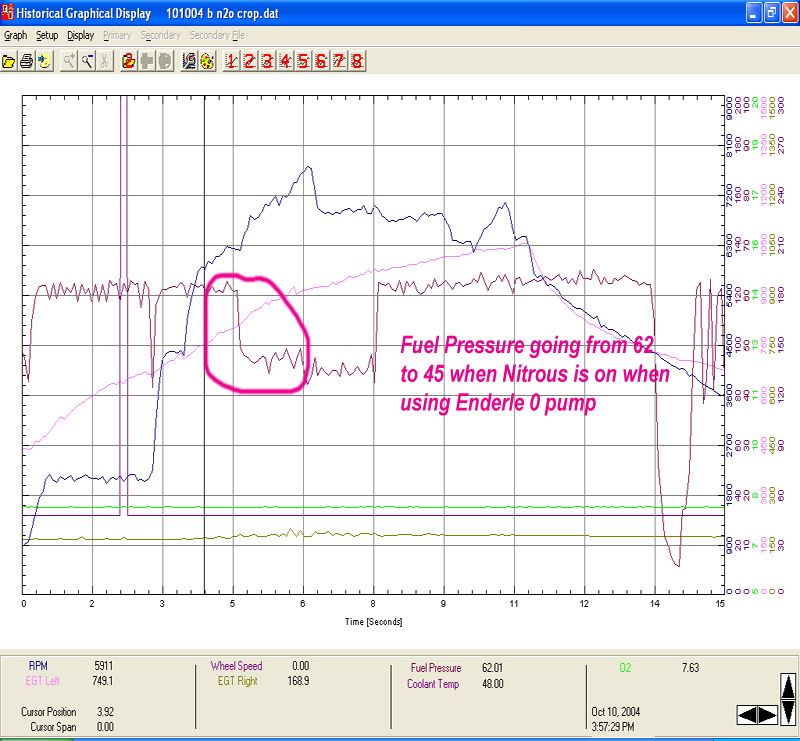Click the zoom out magnifier icon
Viewport: 800px width, 741px height.
point(86,61)
